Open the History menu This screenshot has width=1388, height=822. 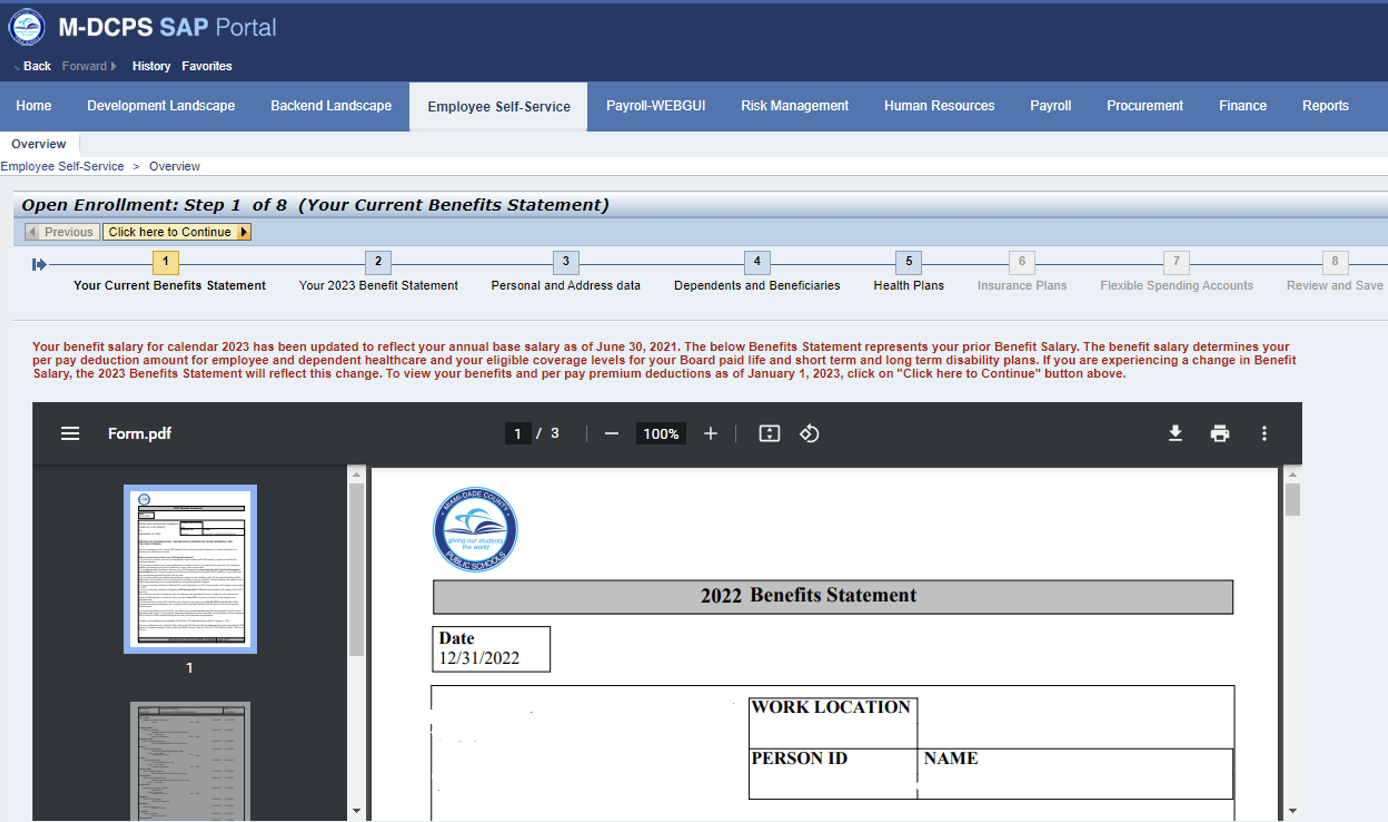pos(151,65)
